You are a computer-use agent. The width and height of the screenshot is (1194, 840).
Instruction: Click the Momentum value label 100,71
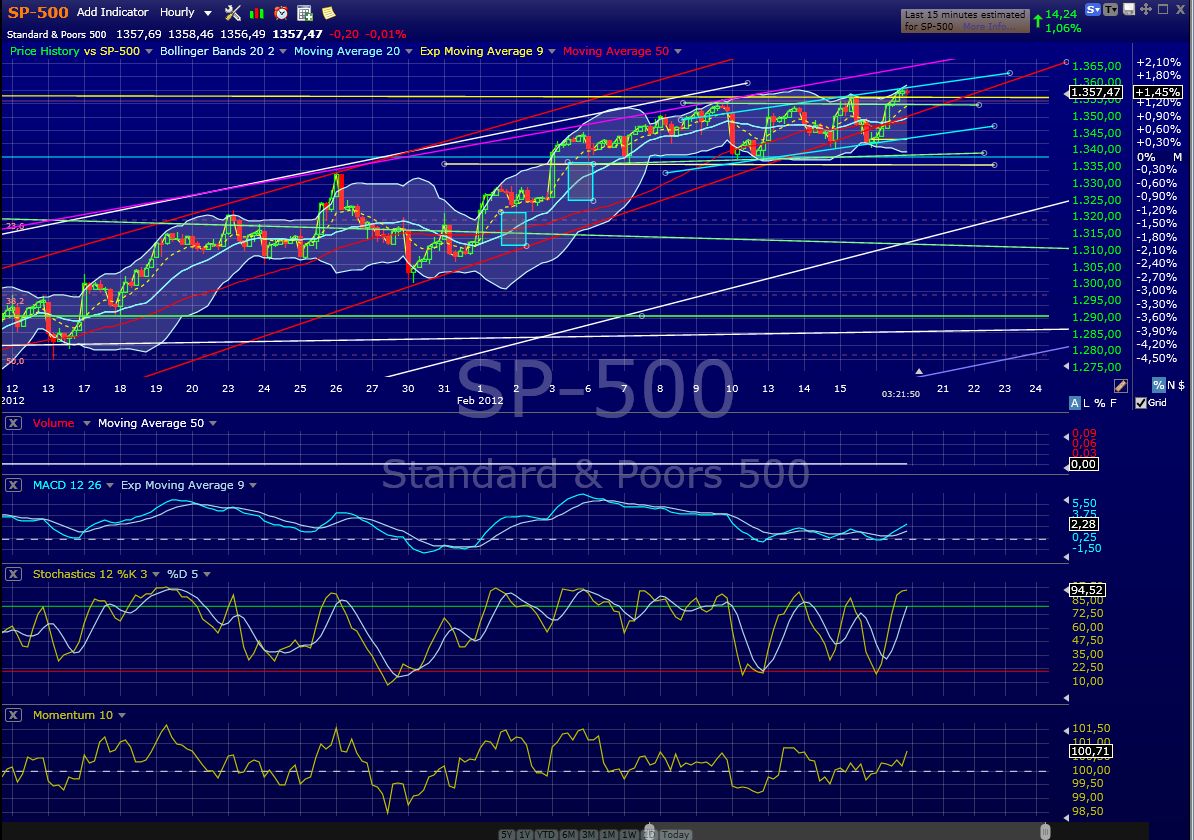click(x=1091, y=752)
